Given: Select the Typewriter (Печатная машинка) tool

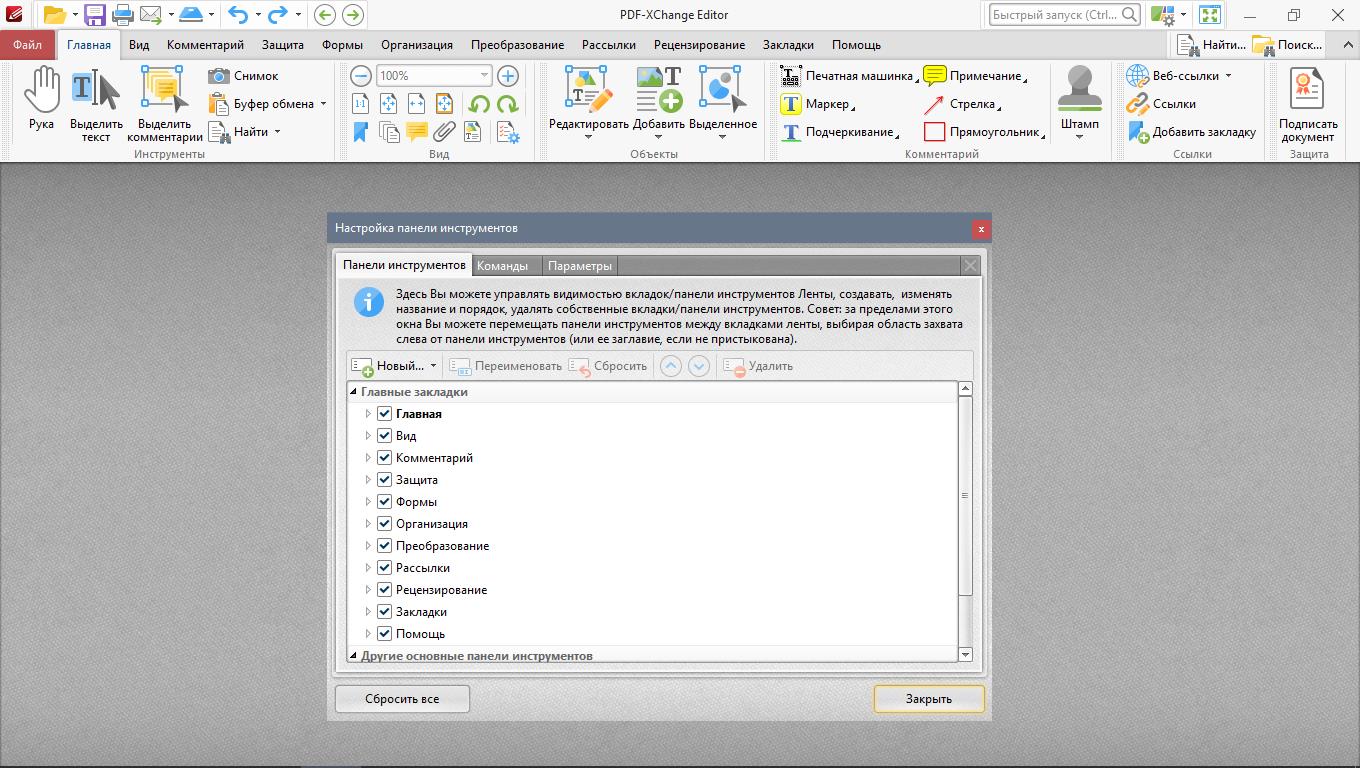Looking at the screenshot, I should [849, 76].
